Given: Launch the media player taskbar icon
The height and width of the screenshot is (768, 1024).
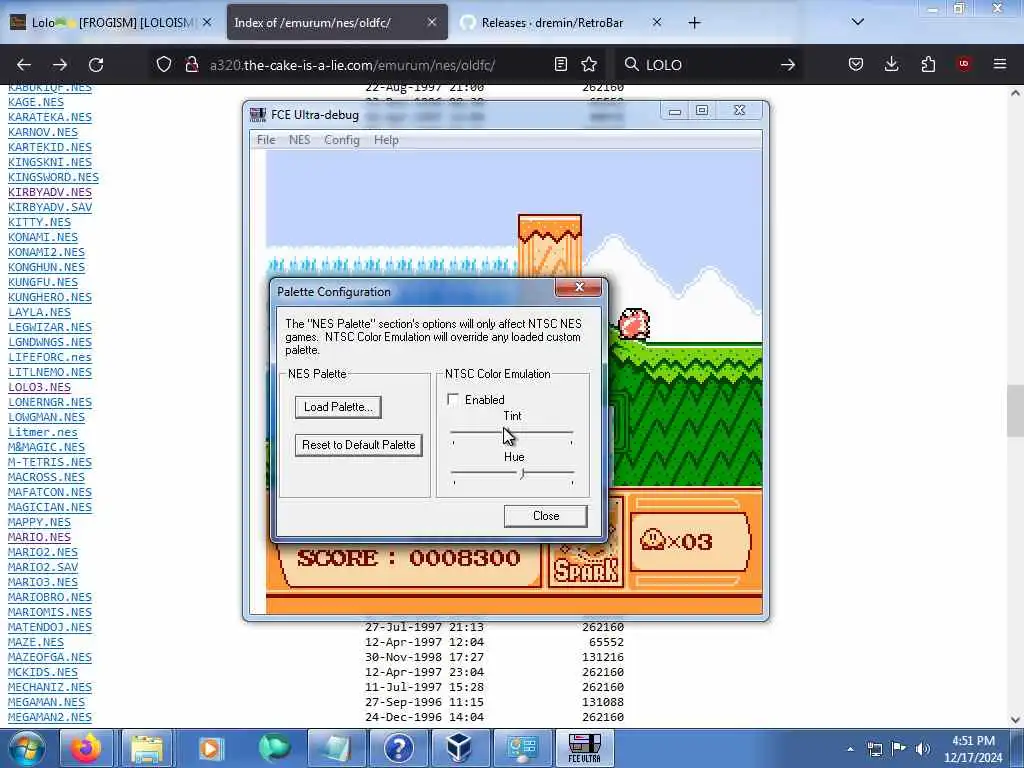Looking at the screenshot, I should coord(210,748).
